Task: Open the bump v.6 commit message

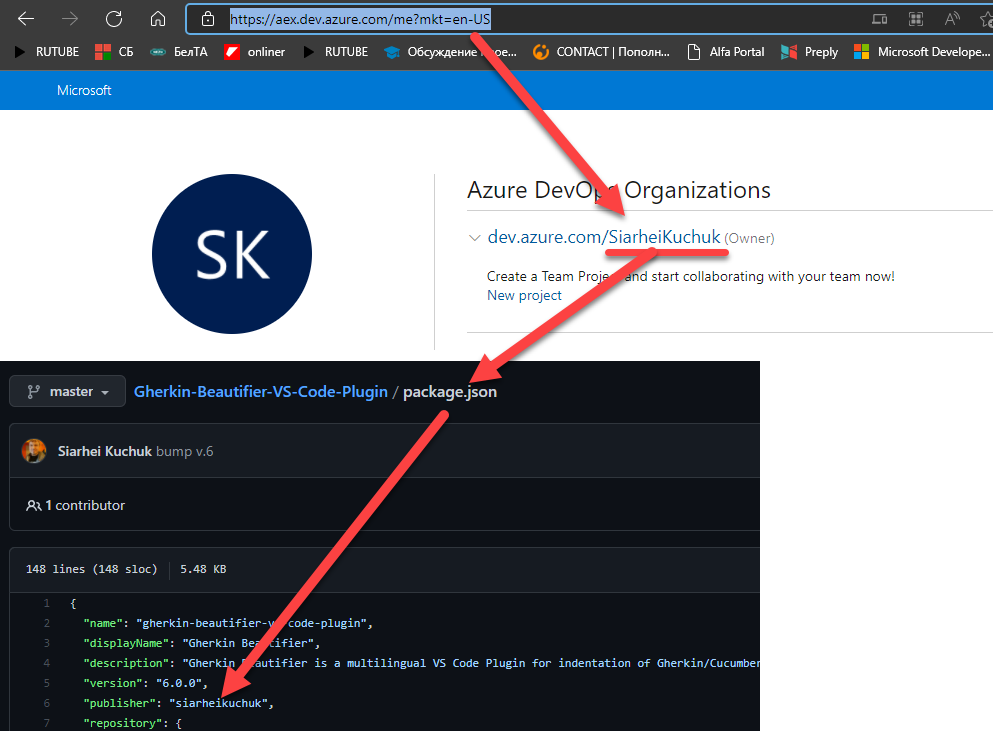Action: click(184, 451)
